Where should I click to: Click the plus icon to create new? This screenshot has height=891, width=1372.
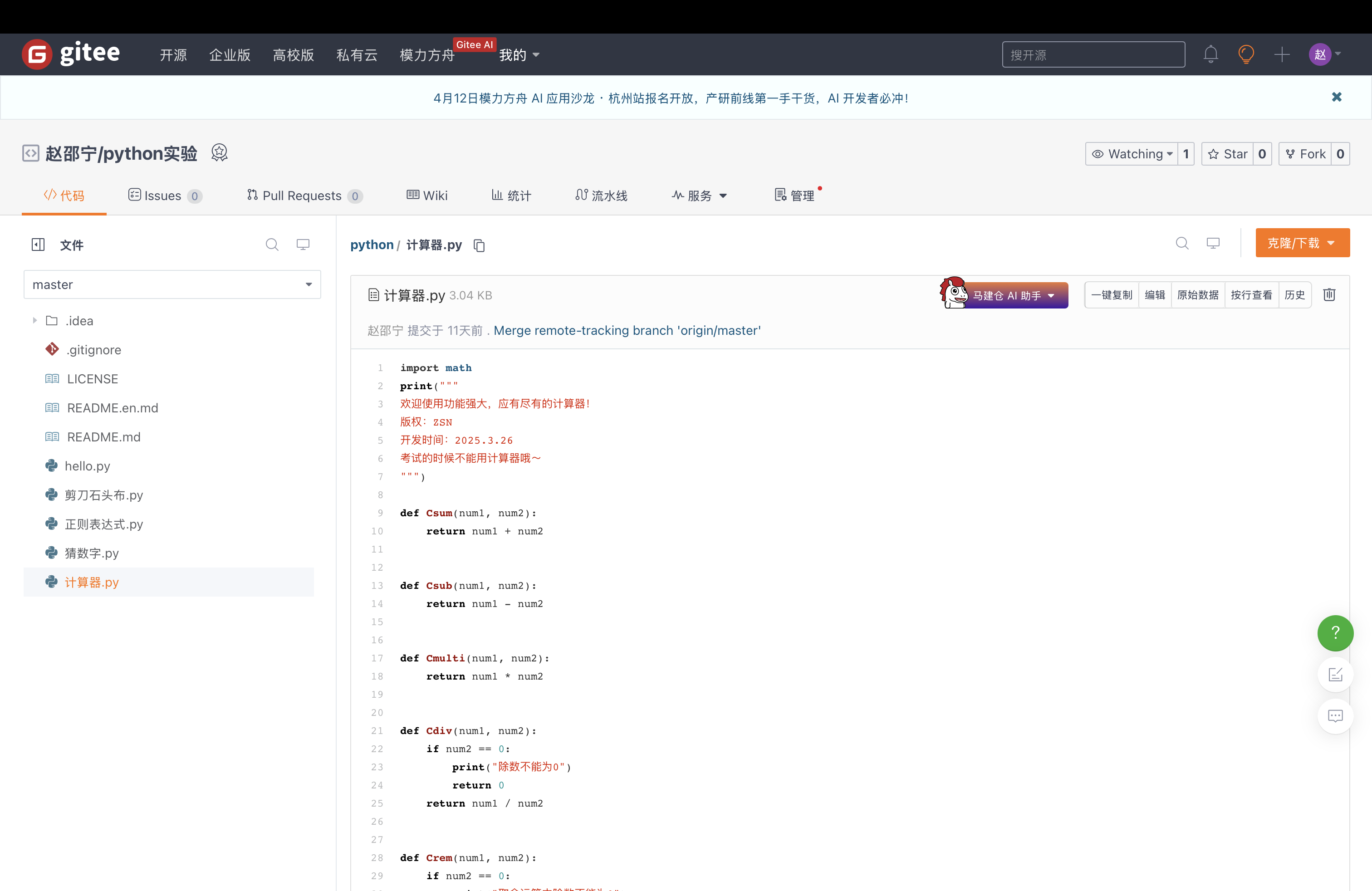(1282, 55)
